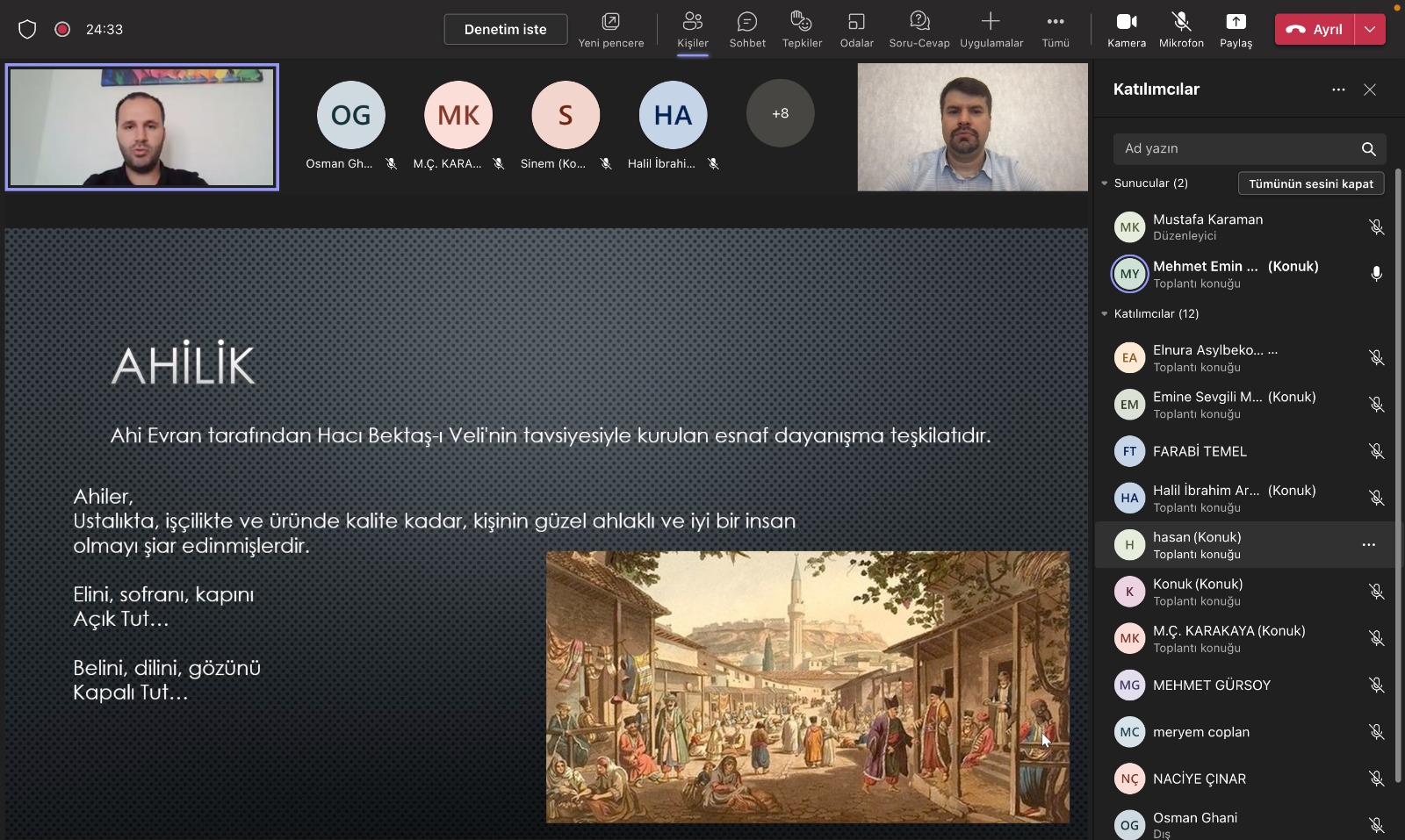Image resolution: width=1405 pixels, height=840 pixels.
Task: Open the Sohbet chat panel
Action: [747, 29]
